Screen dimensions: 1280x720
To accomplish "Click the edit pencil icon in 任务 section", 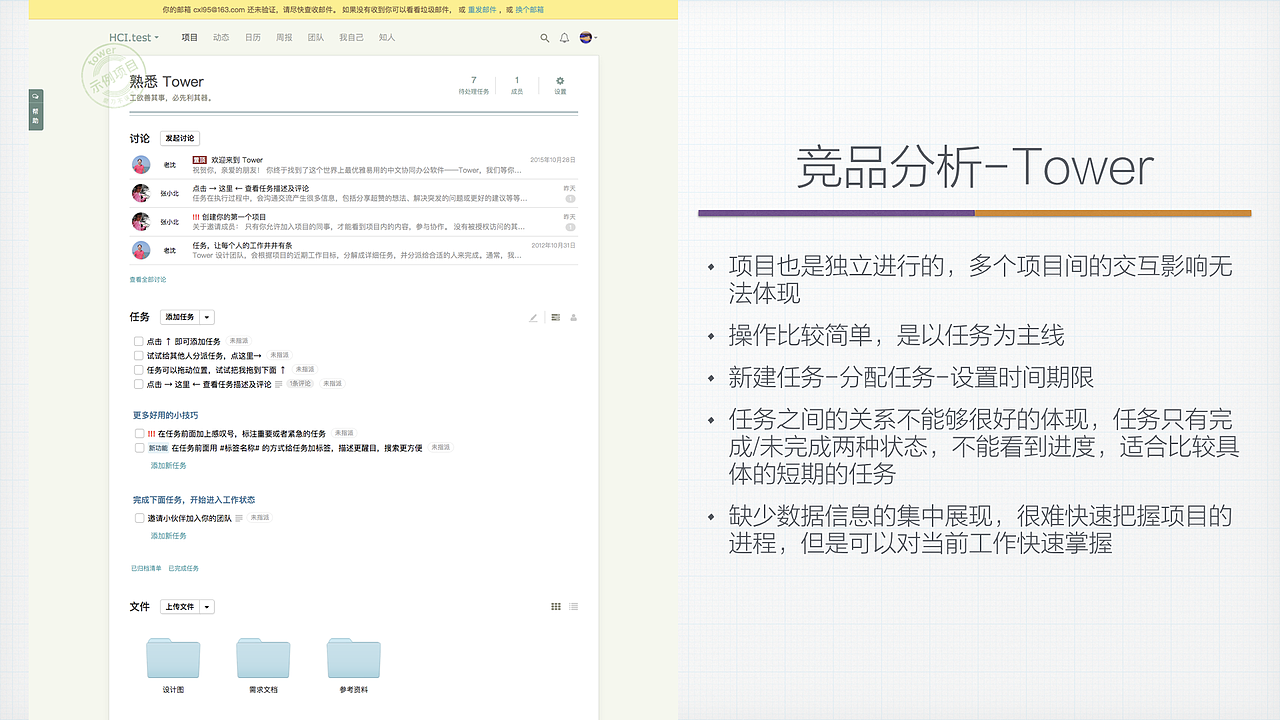I will [533, 318].
